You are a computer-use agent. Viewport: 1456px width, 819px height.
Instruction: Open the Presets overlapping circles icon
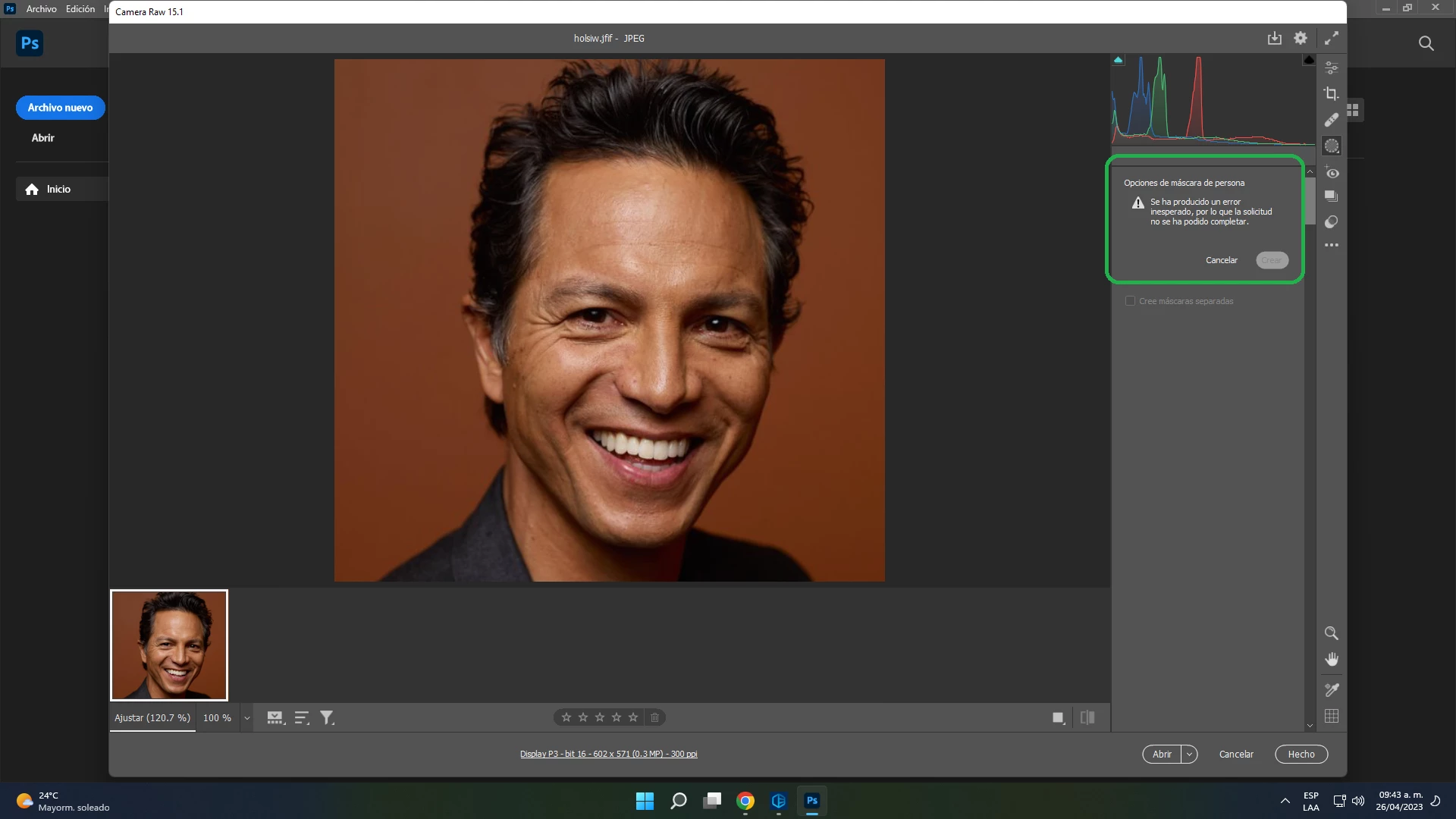1331,222
